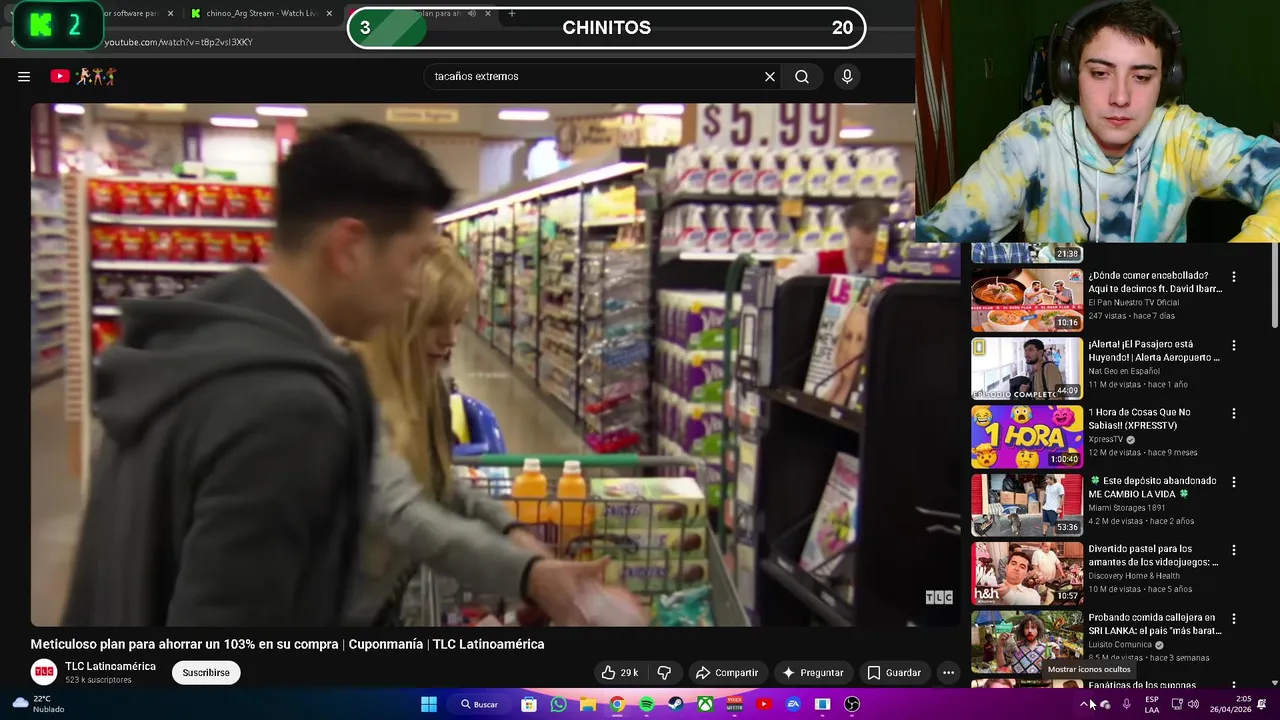
Task: Open options for ¡Alerta! El Pasajero video
Action: pyautogui.click(x=1233, y=345)
